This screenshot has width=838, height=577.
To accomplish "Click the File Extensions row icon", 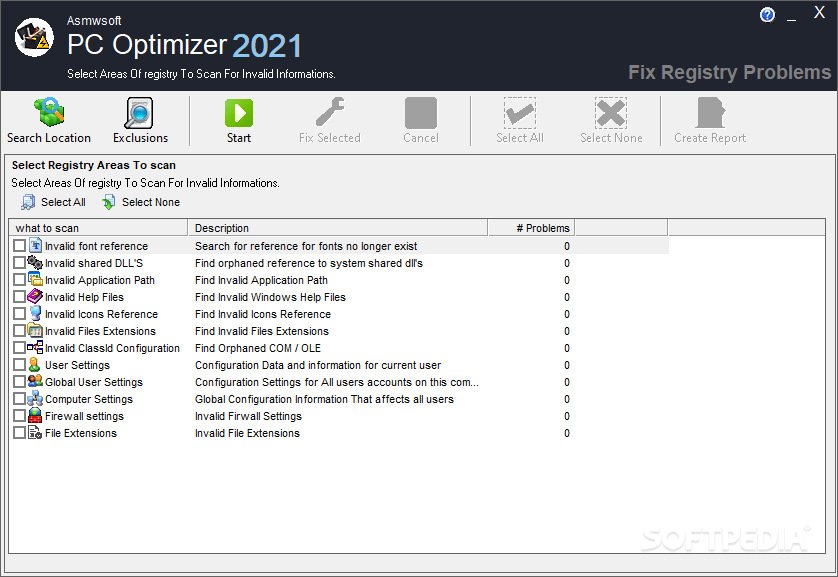I will [35, 433].
